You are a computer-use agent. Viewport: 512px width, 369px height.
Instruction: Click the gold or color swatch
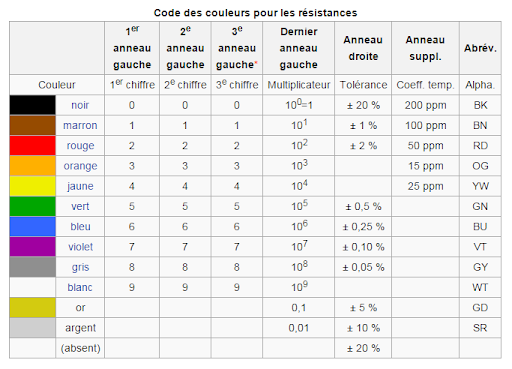32,307
